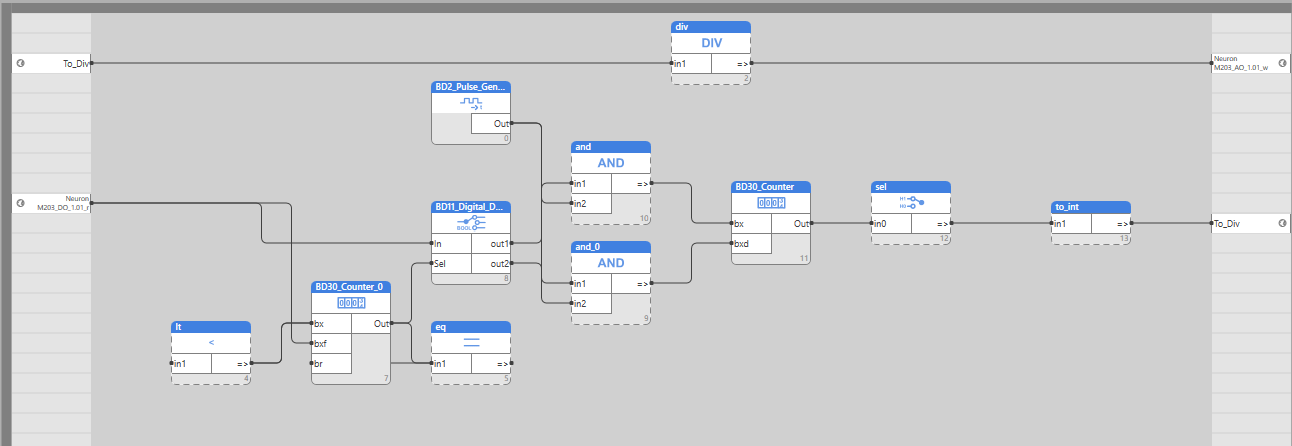Click the selector switch icon in sel block
Screen dimensions: 1292x446
point(911,203)
